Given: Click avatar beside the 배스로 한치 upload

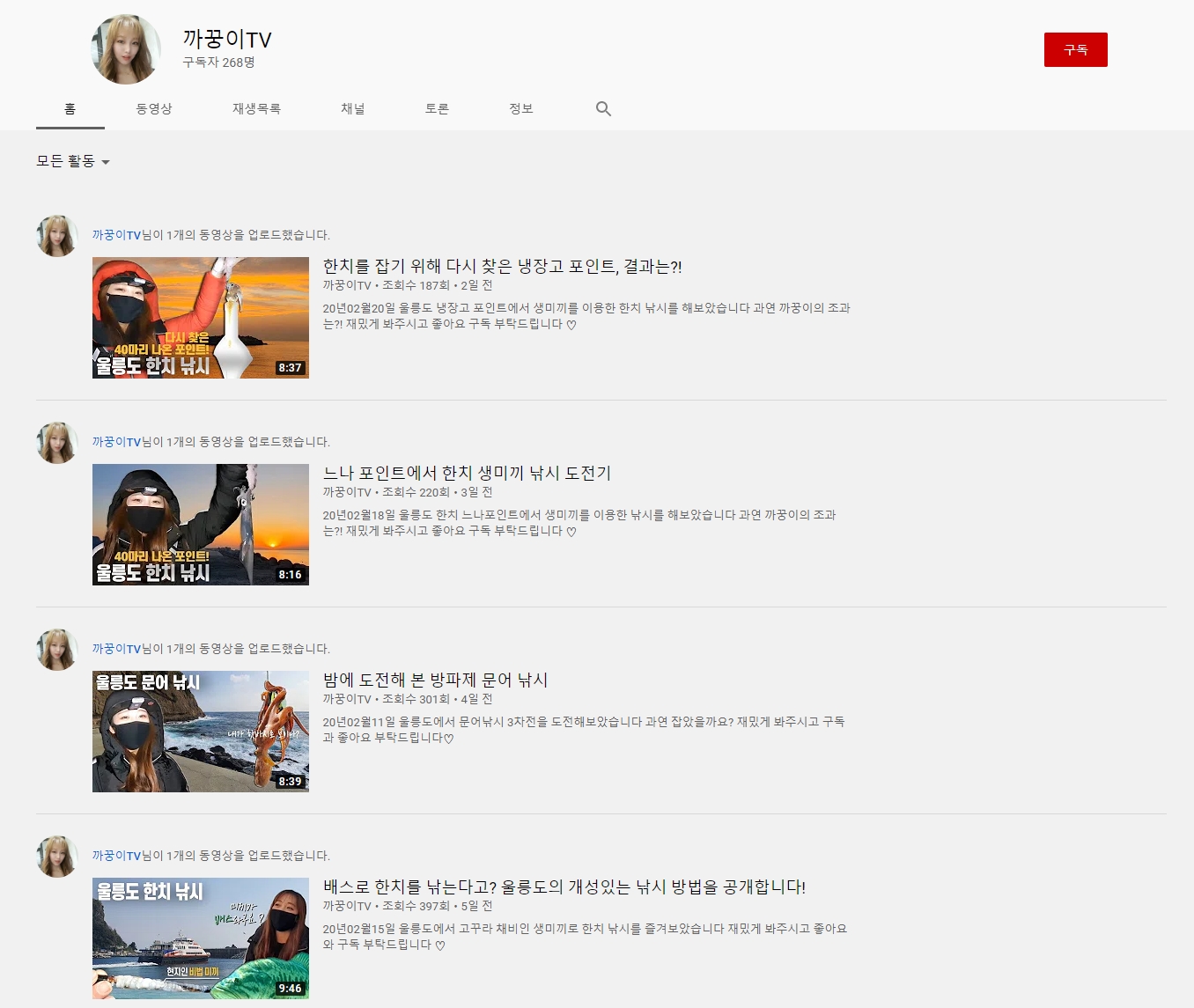Looking at the screenshot, I should tap(57, 857).
